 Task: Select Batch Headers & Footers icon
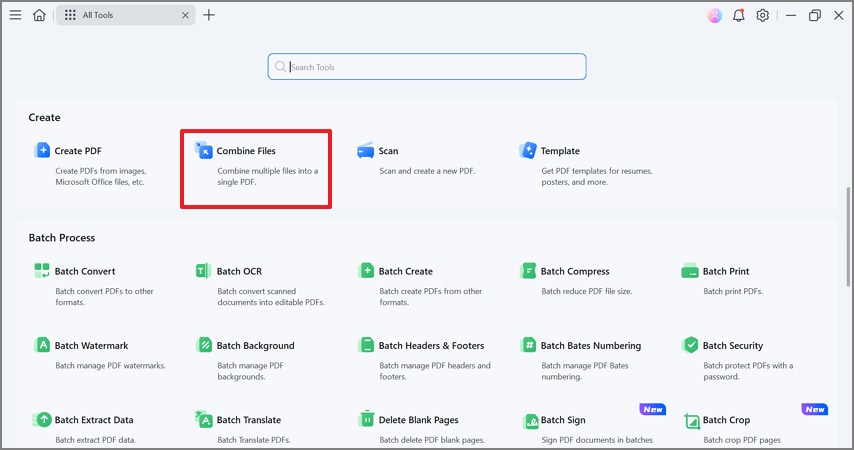pos(367,345)
